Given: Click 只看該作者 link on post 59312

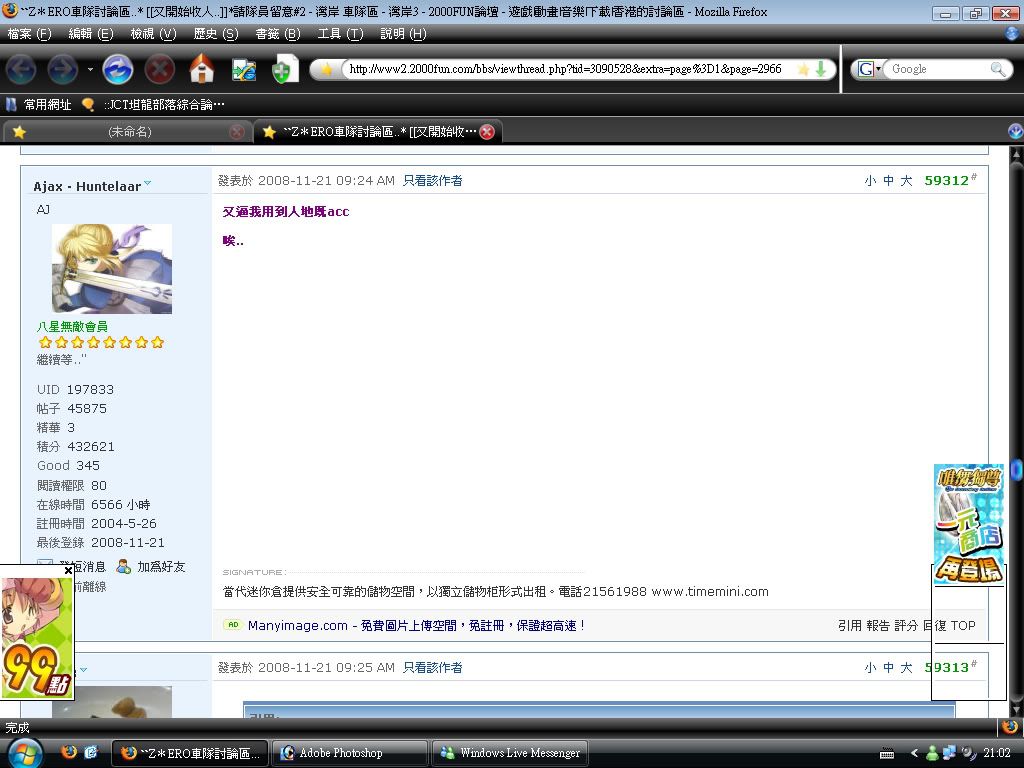Looking at the screenshot, I should [432, 181].
